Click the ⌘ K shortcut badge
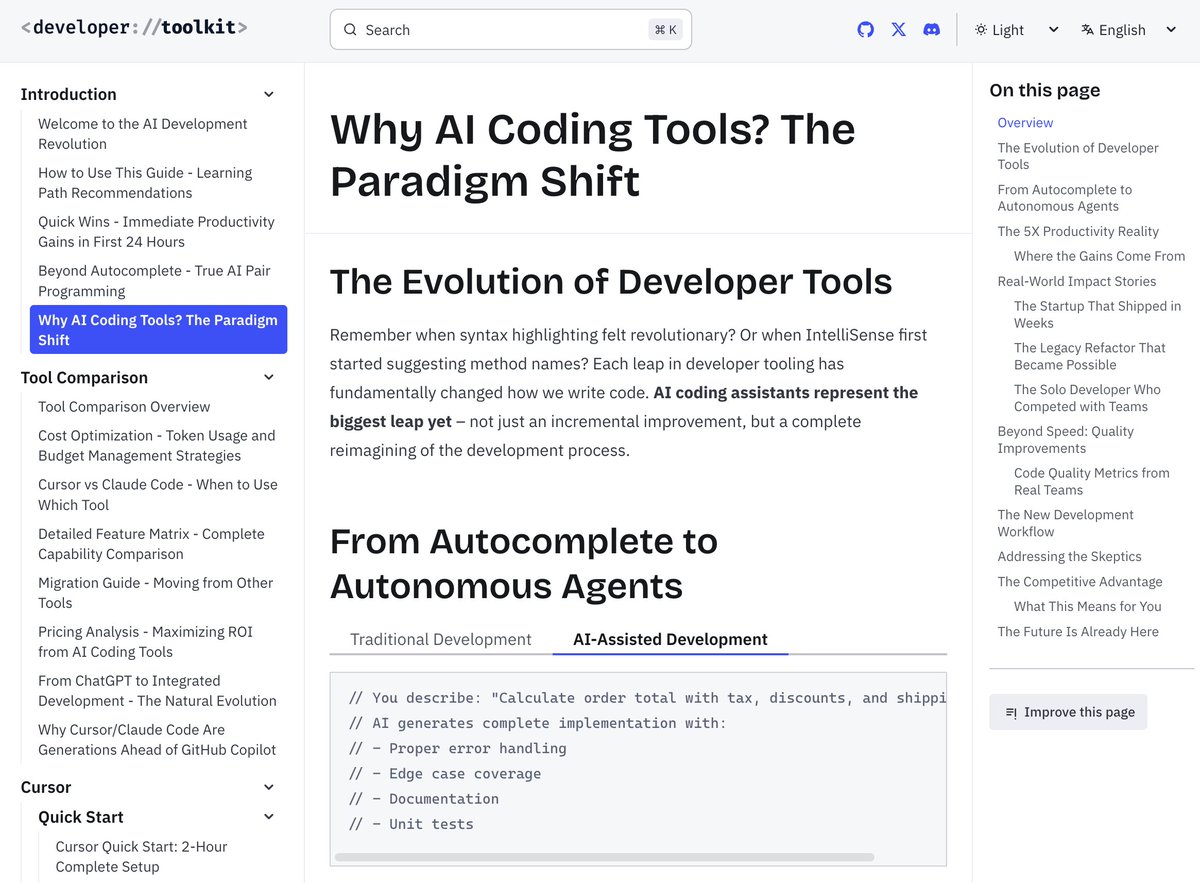 tap(666, 30)
